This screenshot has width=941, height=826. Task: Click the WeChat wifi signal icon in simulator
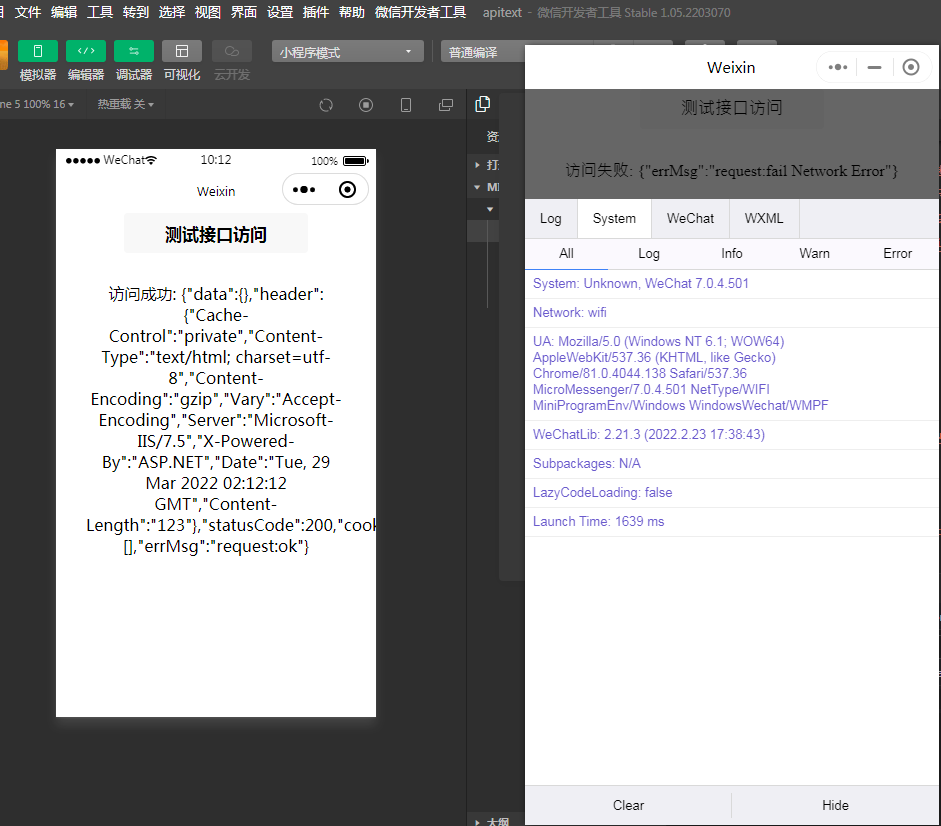pos(151,160)
